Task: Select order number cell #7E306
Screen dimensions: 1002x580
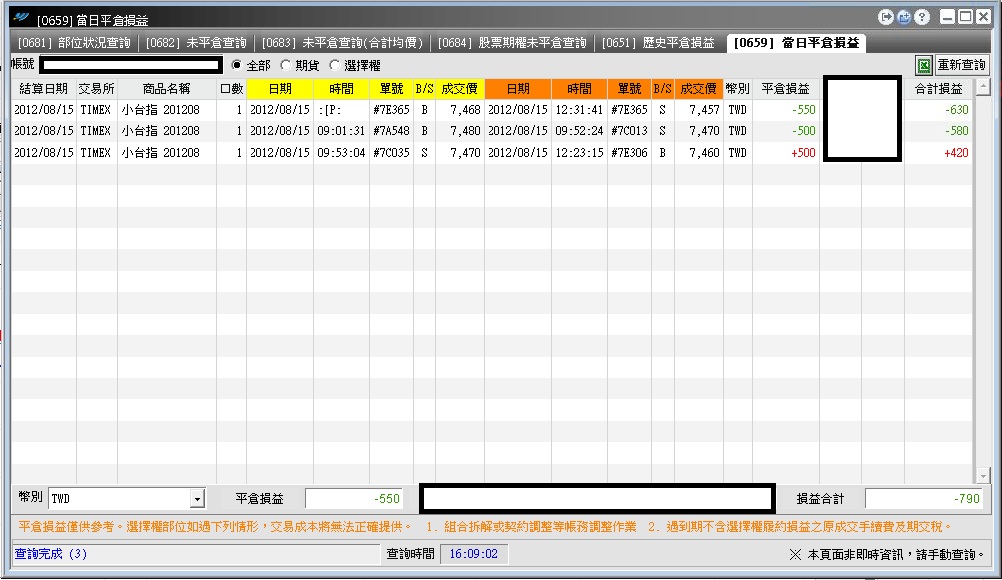Action: pos(629,153)
